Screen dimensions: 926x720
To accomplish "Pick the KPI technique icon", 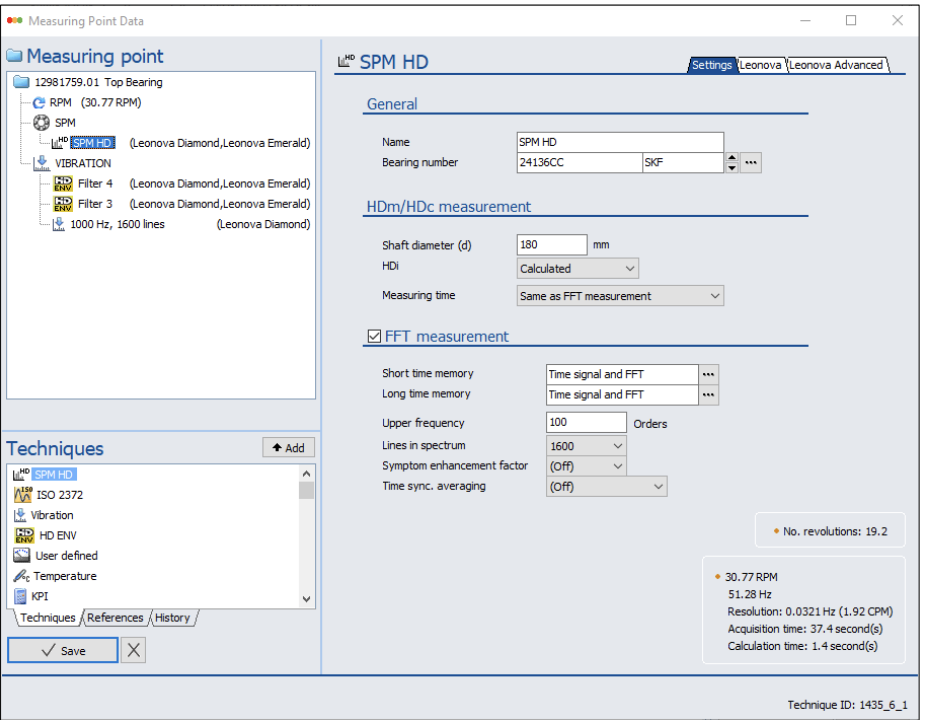I will pyautogui.click(x=22, y=597).
